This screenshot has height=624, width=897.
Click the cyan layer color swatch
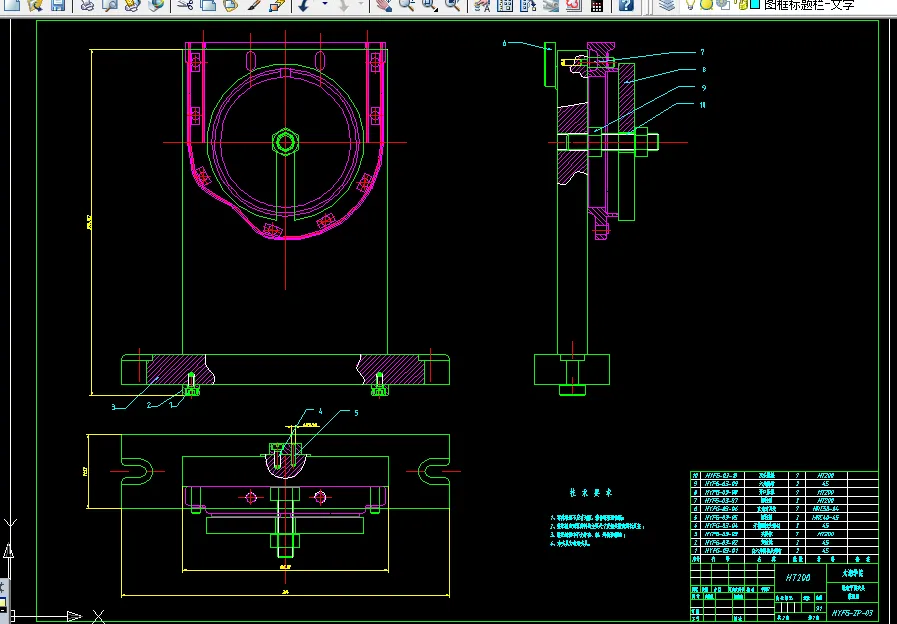(x=755, y=5)
